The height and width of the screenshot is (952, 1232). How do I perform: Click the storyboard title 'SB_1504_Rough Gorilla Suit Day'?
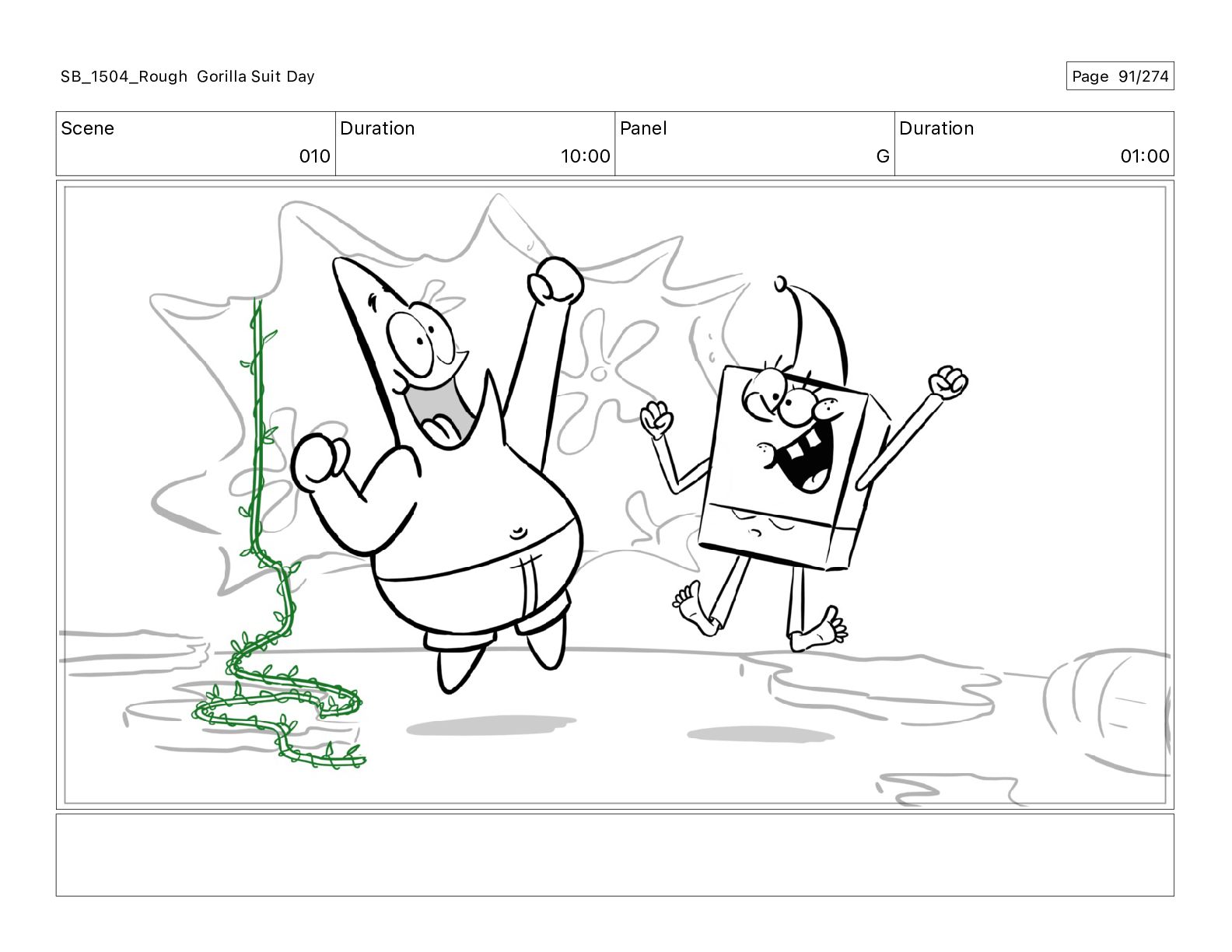click(x=187, y=76)
